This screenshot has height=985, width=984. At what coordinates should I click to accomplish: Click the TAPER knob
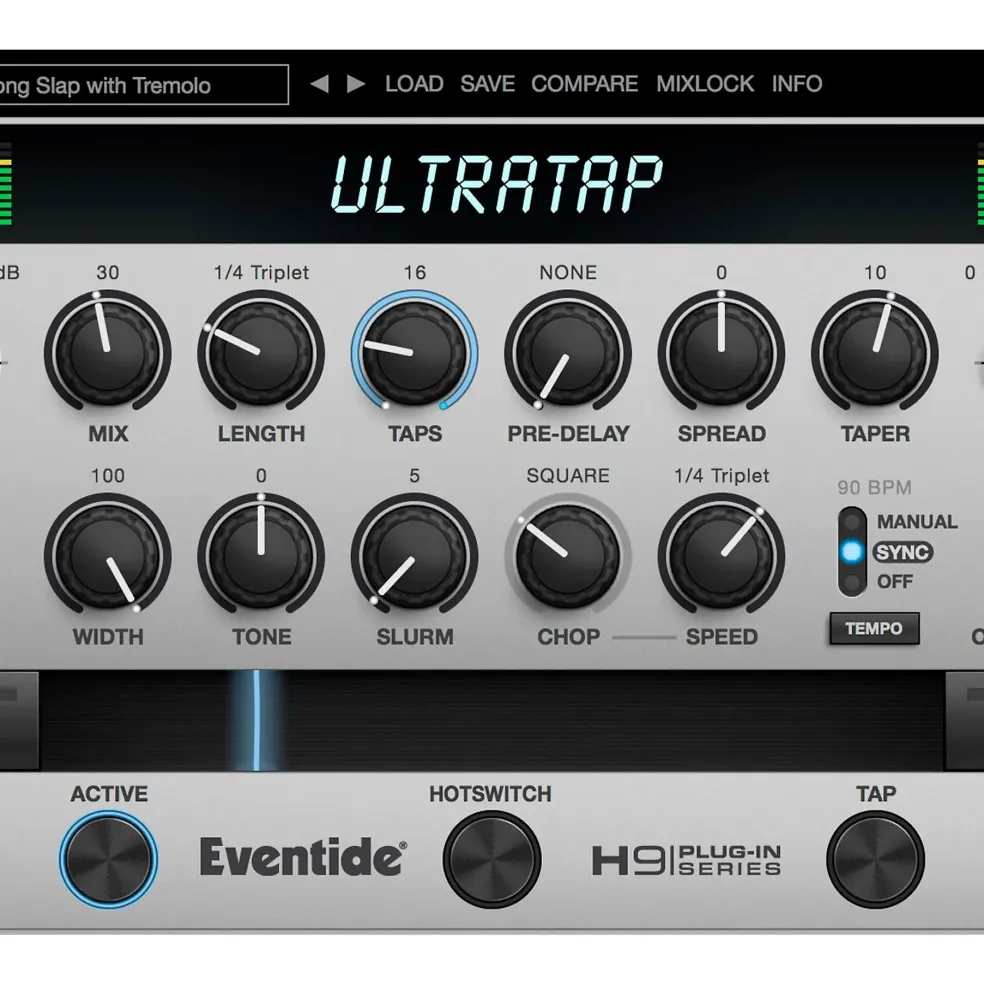tap(875, 352)
